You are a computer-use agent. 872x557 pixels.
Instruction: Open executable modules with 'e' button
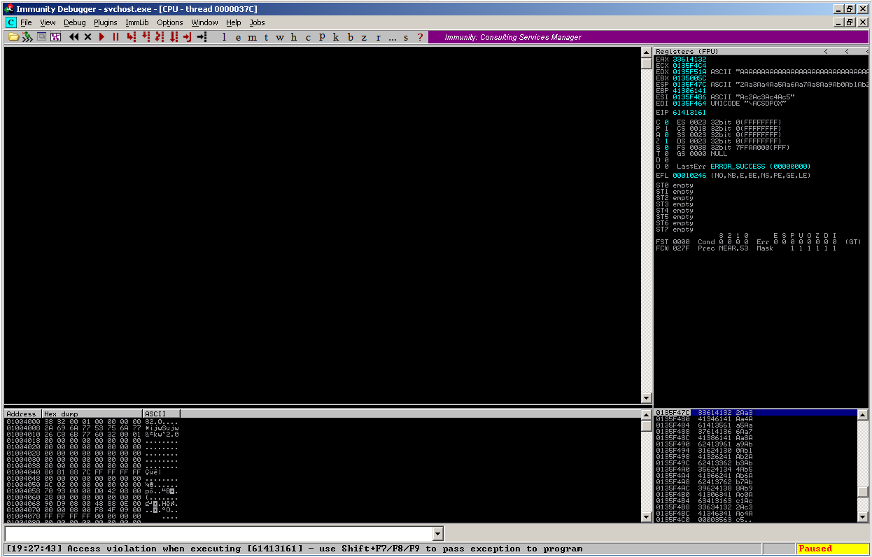point(238,37)
